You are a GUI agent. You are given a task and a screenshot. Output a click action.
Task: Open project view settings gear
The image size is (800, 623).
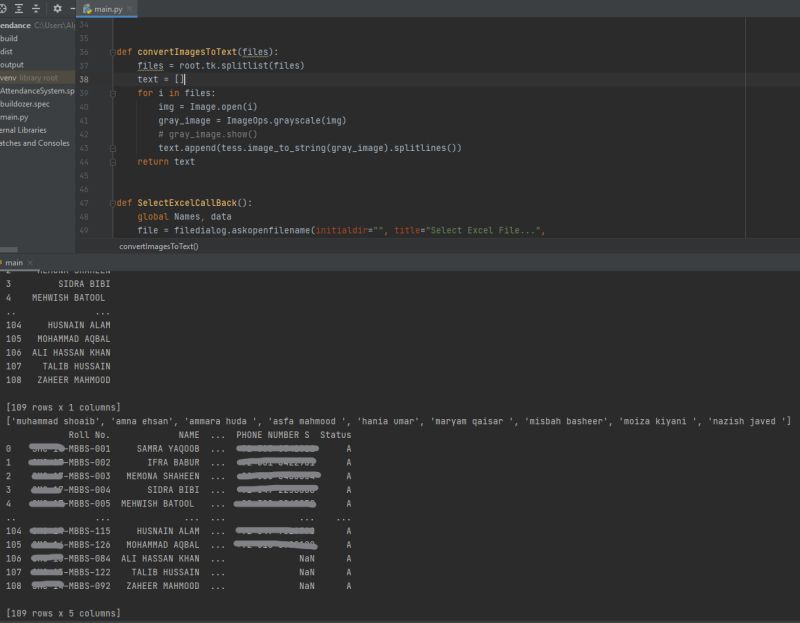click(57, 9)
